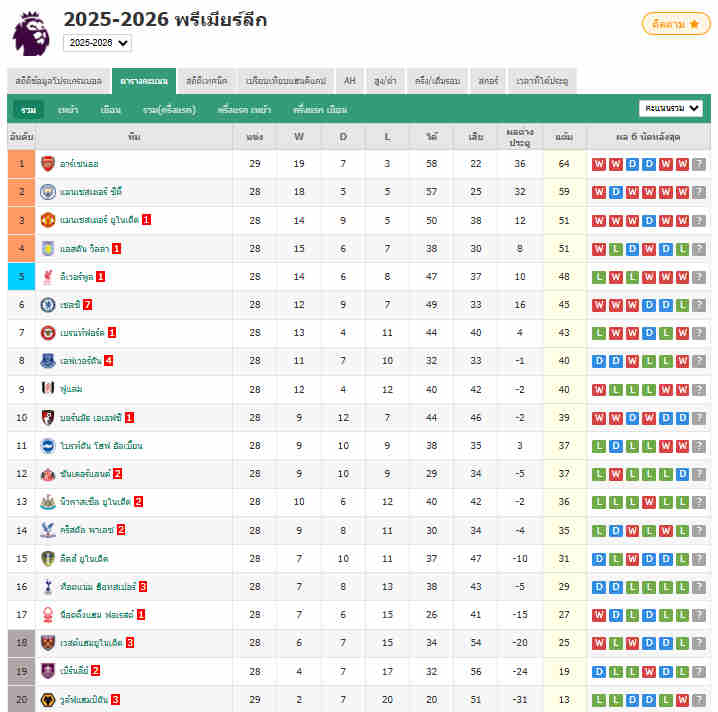Image resolution: width=718 pixels, height=712 pixels.
Task: Open the สกอร์ tab
Action: [488, 81]
